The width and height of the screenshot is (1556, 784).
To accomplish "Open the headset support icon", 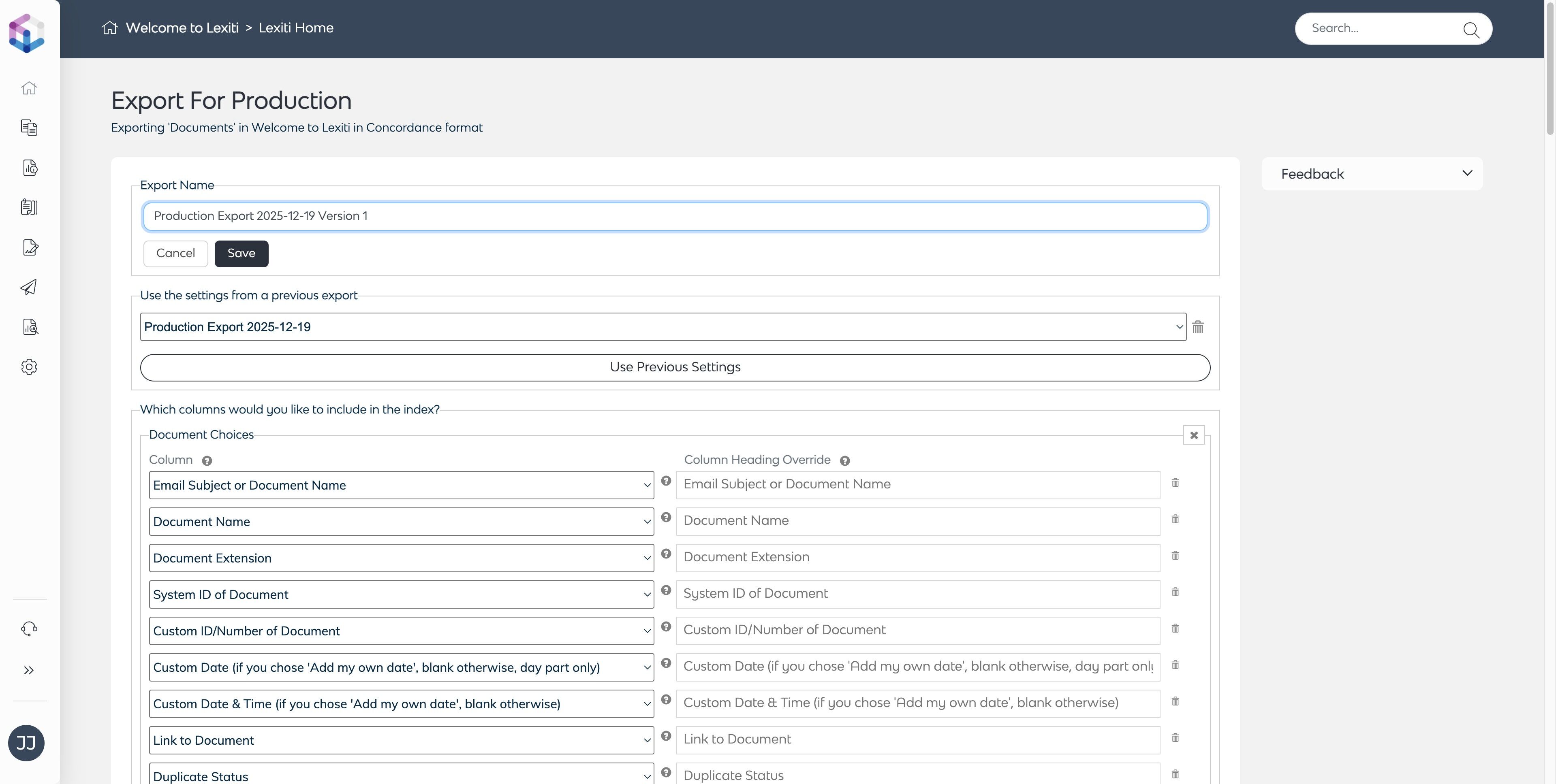I will pyautogui.click(x=29, y=629).
